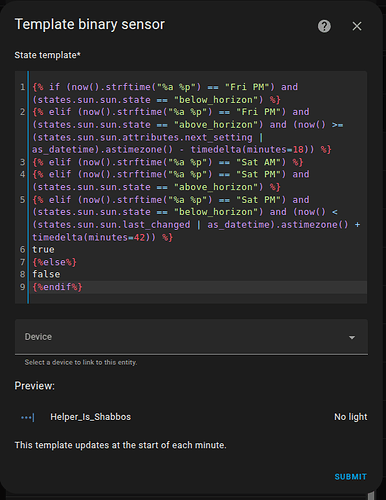Screen dimensions: 386x500
Task: Click 'Select a device to link' helper text
Action: 81,362
